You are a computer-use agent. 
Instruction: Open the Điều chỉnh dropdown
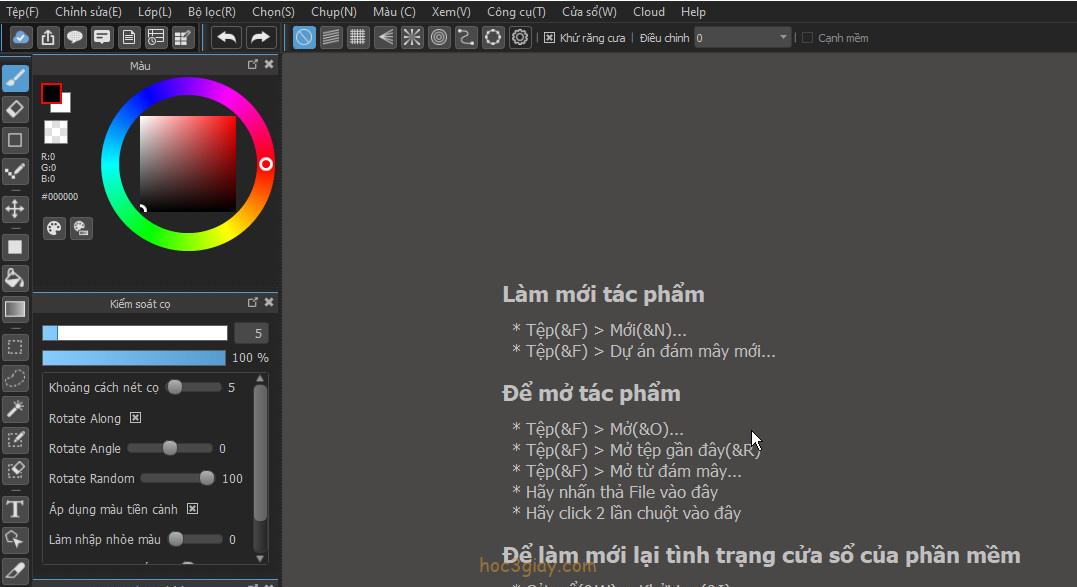(x=743, y=38)
